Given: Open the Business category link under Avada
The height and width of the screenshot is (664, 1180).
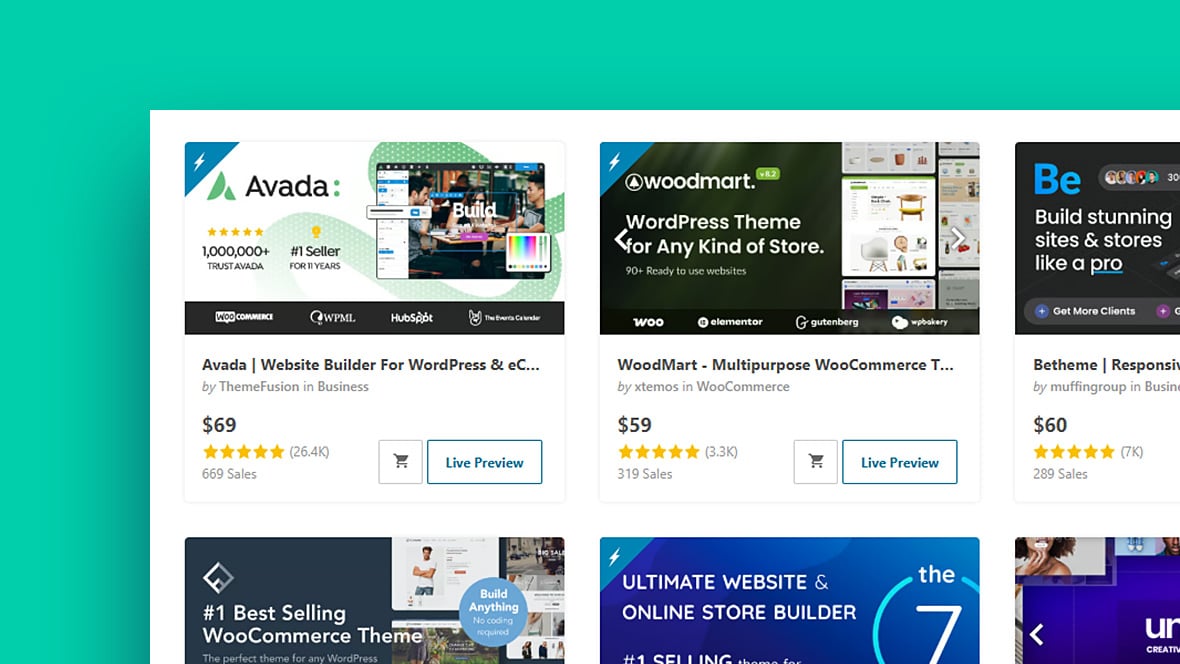Looking at the screenshot, I should coord(342,386).
